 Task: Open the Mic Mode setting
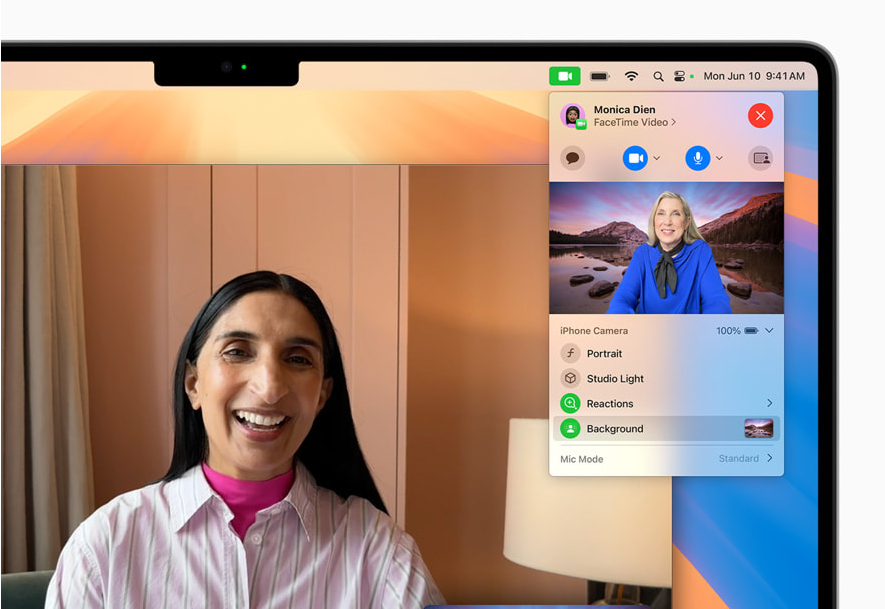[x=667, y=459]
